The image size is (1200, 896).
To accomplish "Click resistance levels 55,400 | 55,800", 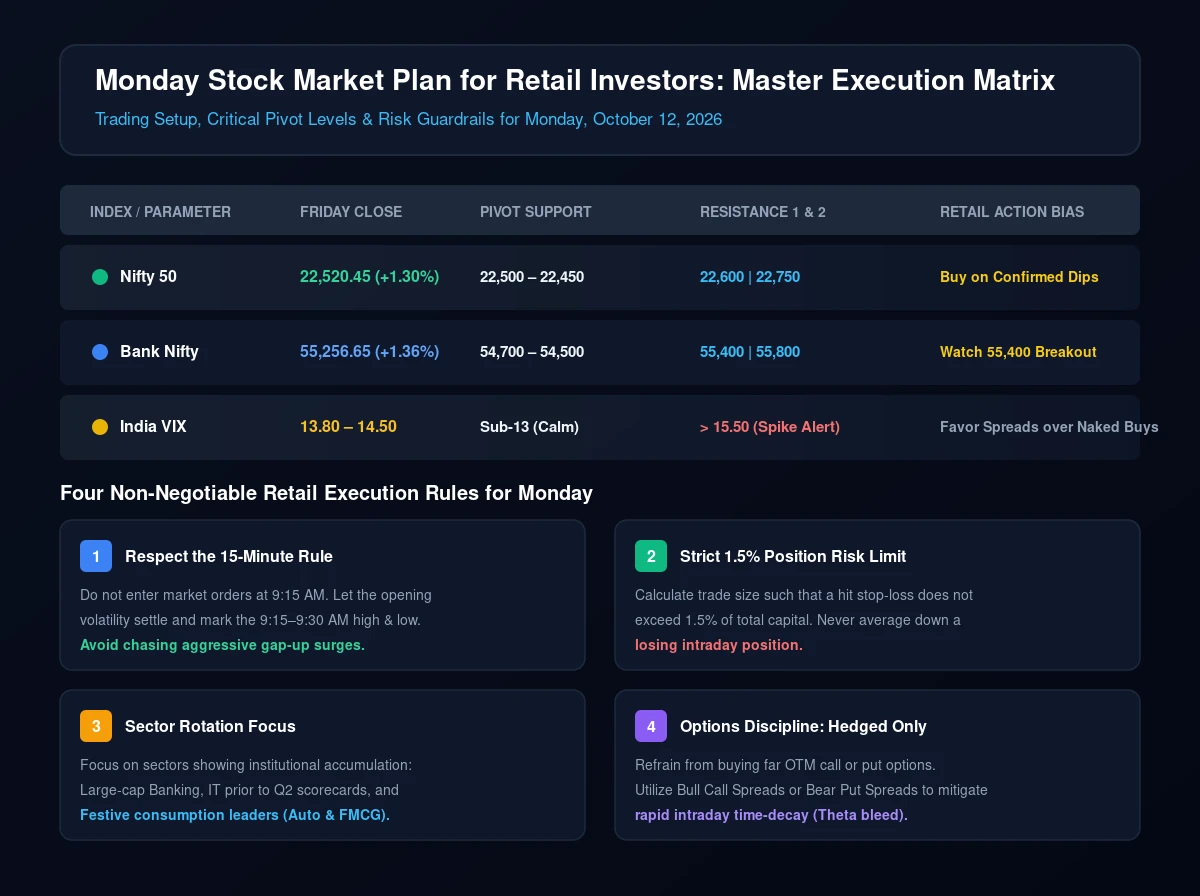I will tap(750, 352).
